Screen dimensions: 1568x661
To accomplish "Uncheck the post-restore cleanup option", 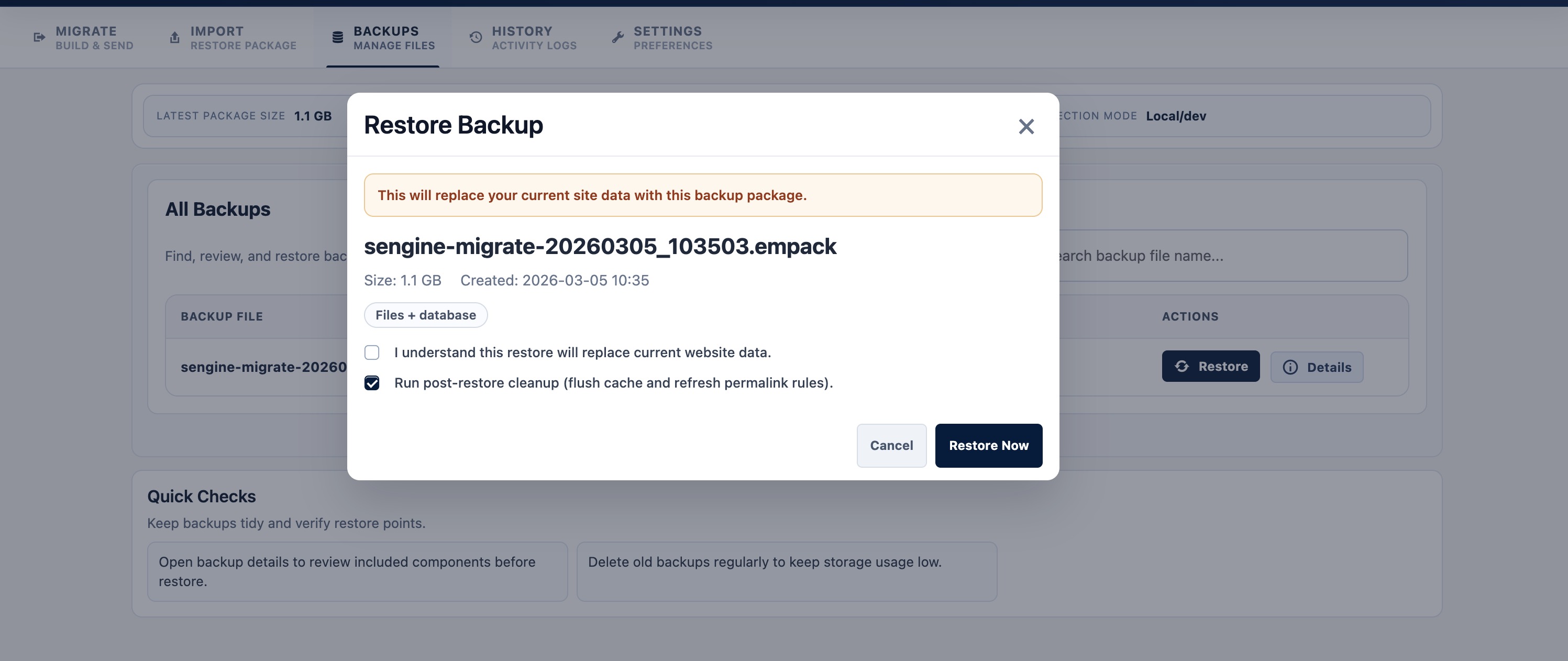I will click(x=372, y=383).
